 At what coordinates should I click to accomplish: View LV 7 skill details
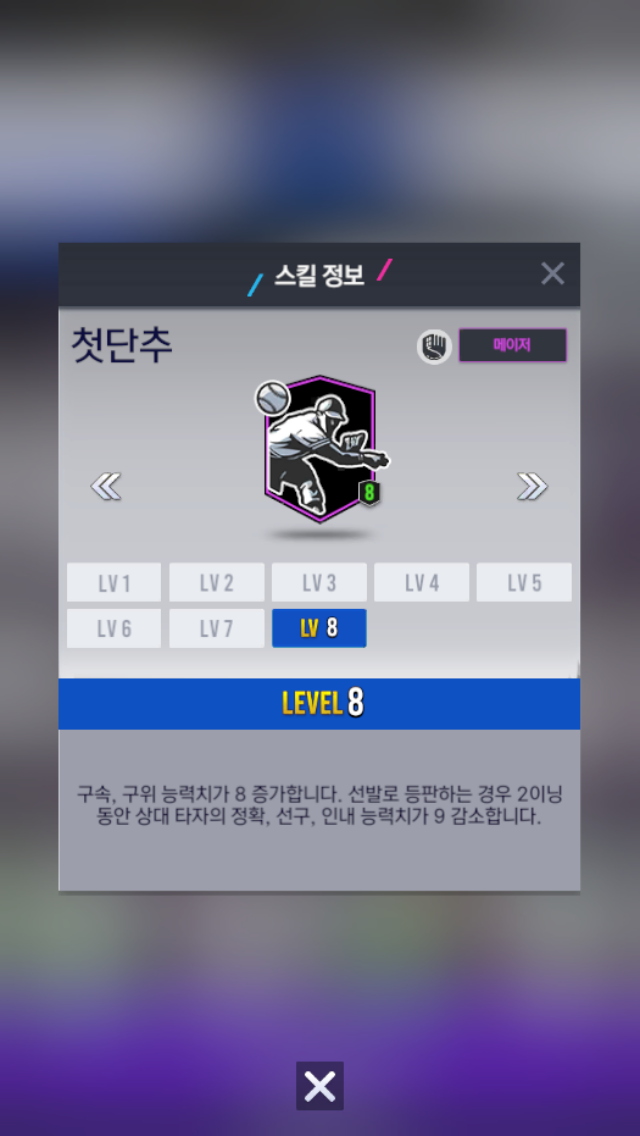tap(217, 628)
